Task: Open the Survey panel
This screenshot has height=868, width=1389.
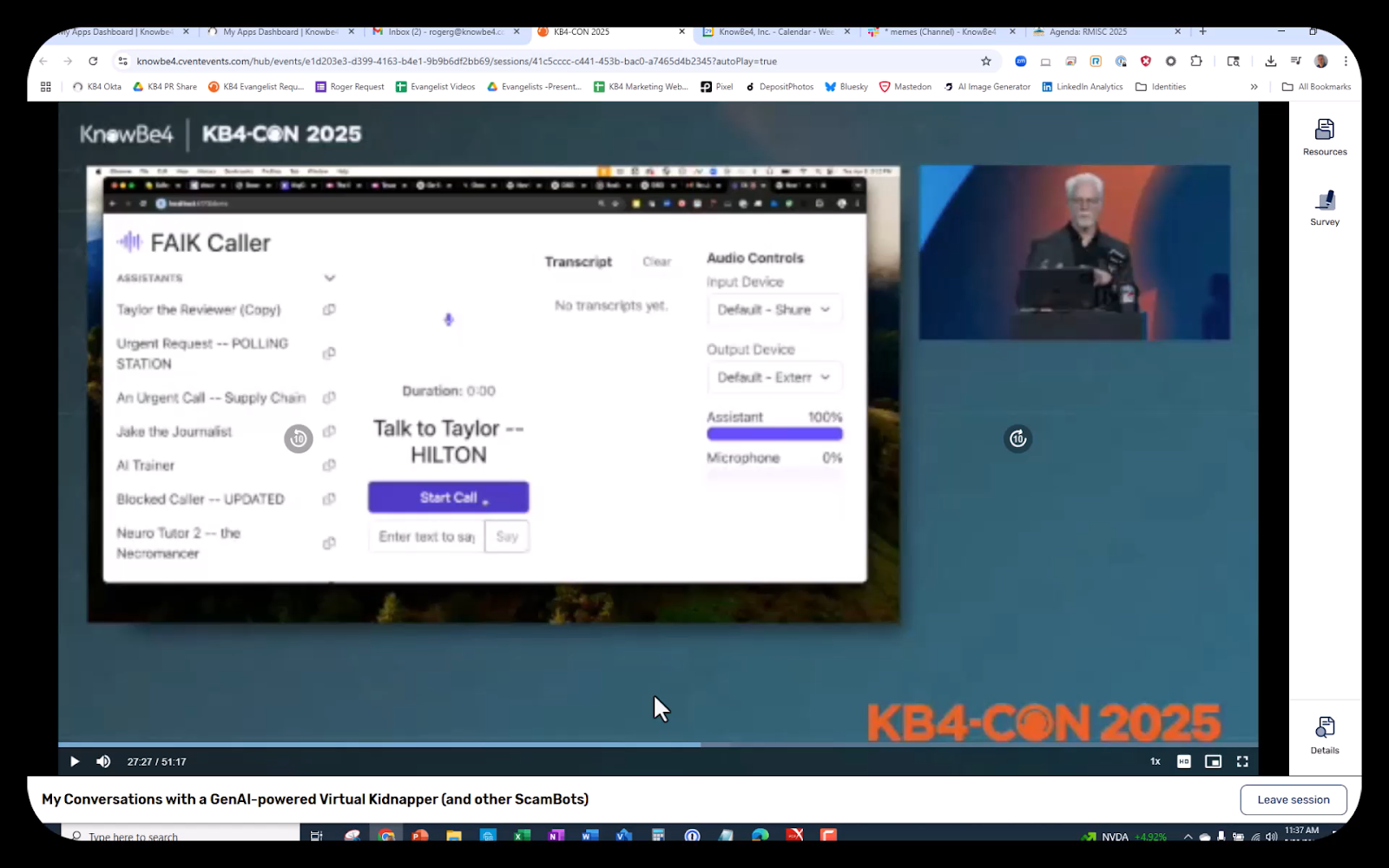Action: pyautogui.click(x=1325, y=208)
